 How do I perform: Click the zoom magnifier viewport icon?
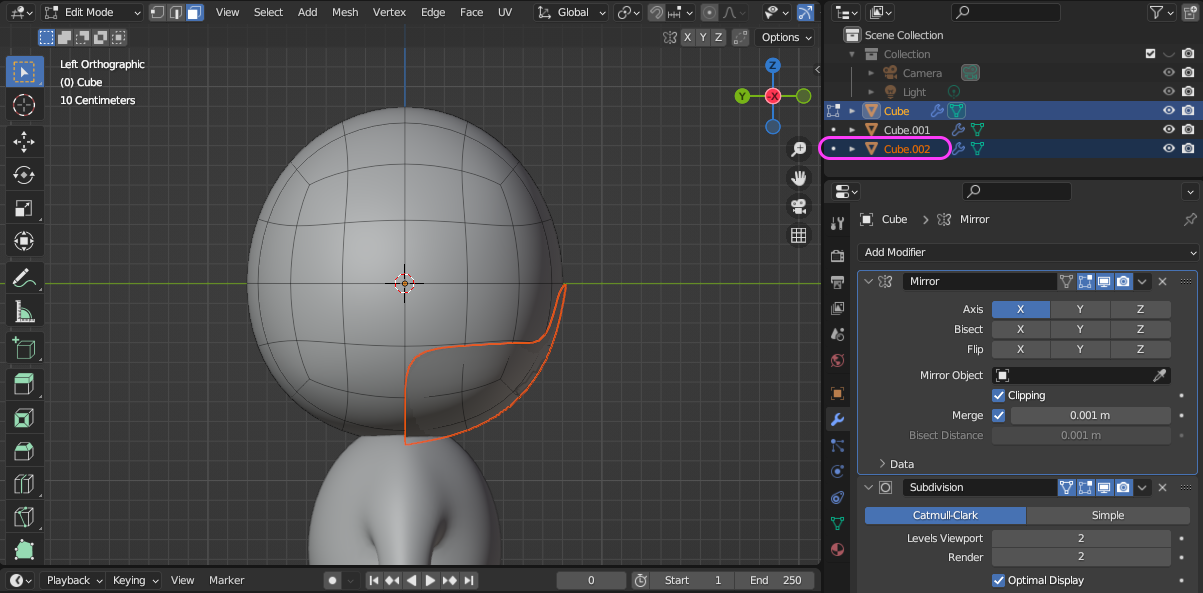798,149
